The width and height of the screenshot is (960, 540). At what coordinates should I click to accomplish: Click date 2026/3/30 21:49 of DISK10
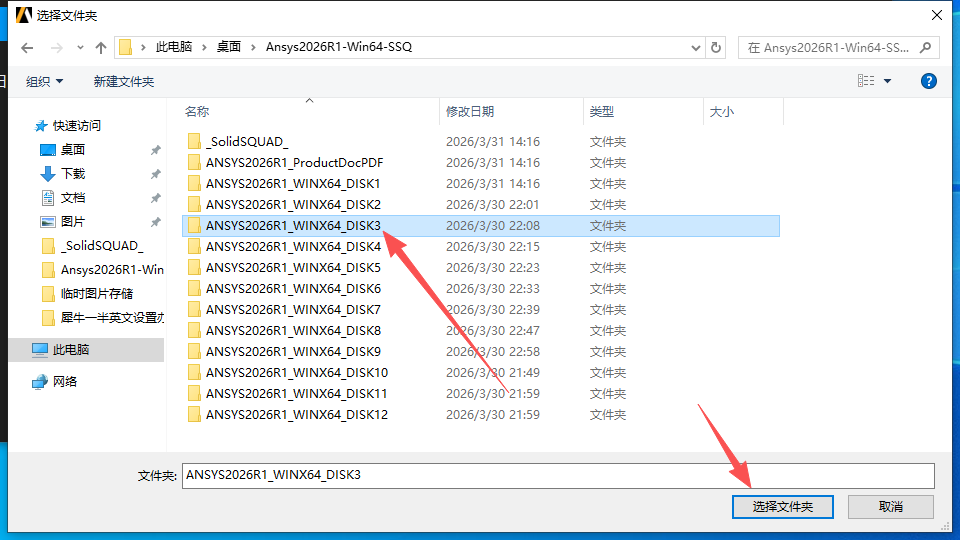[x=493, y=372]
